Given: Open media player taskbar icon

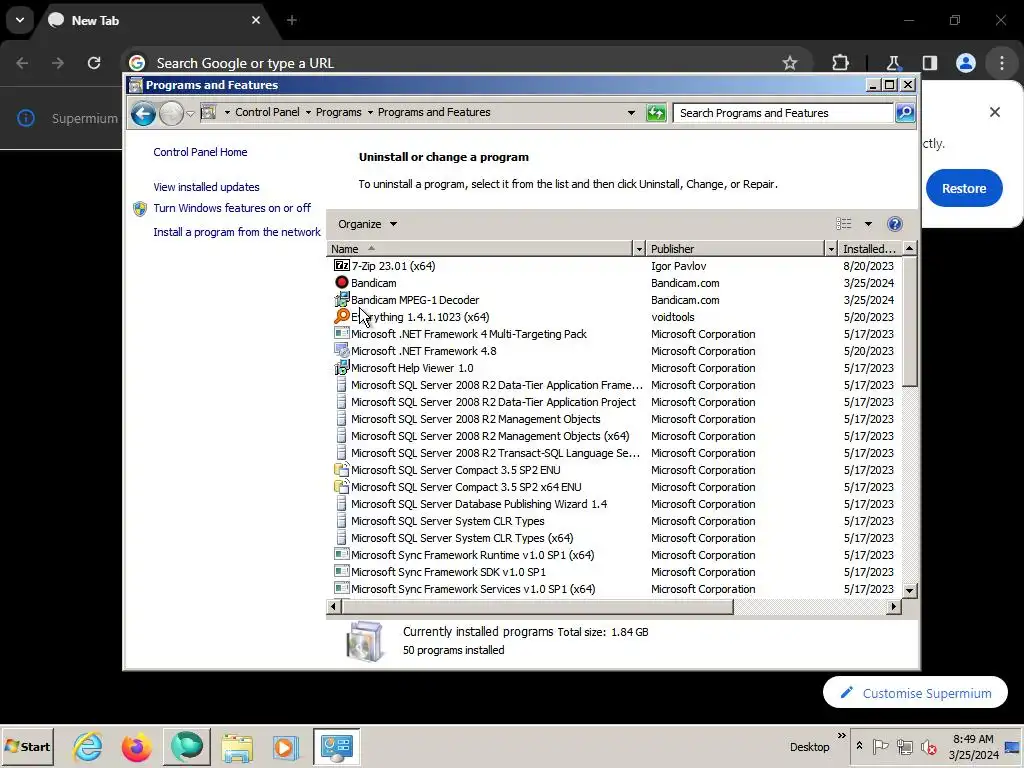Looking at the screenshot, I should pos(285,747).
